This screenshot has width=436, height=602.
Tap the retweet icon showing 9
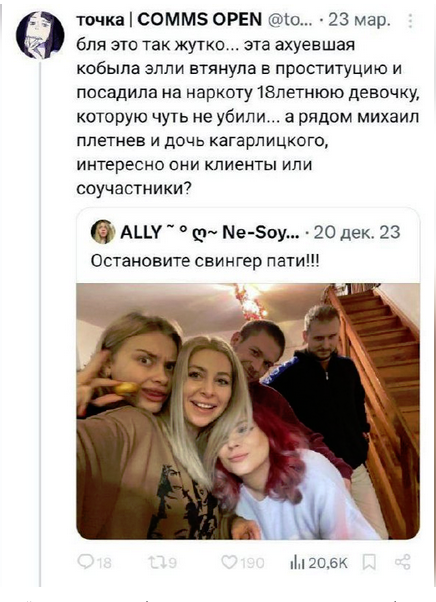157,562
